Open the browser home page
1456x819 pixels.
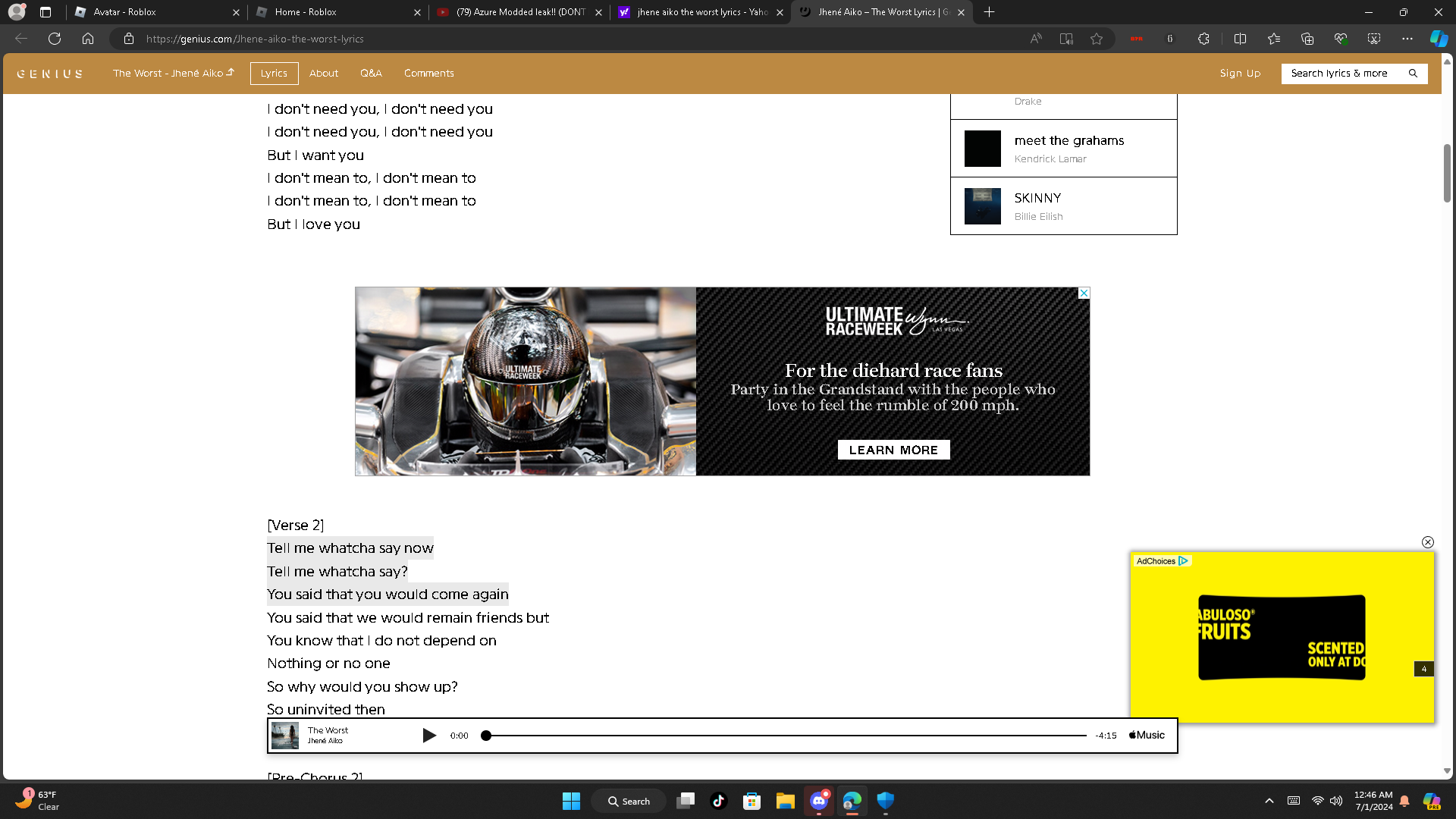pyautogui.click(x=88, y=39)
